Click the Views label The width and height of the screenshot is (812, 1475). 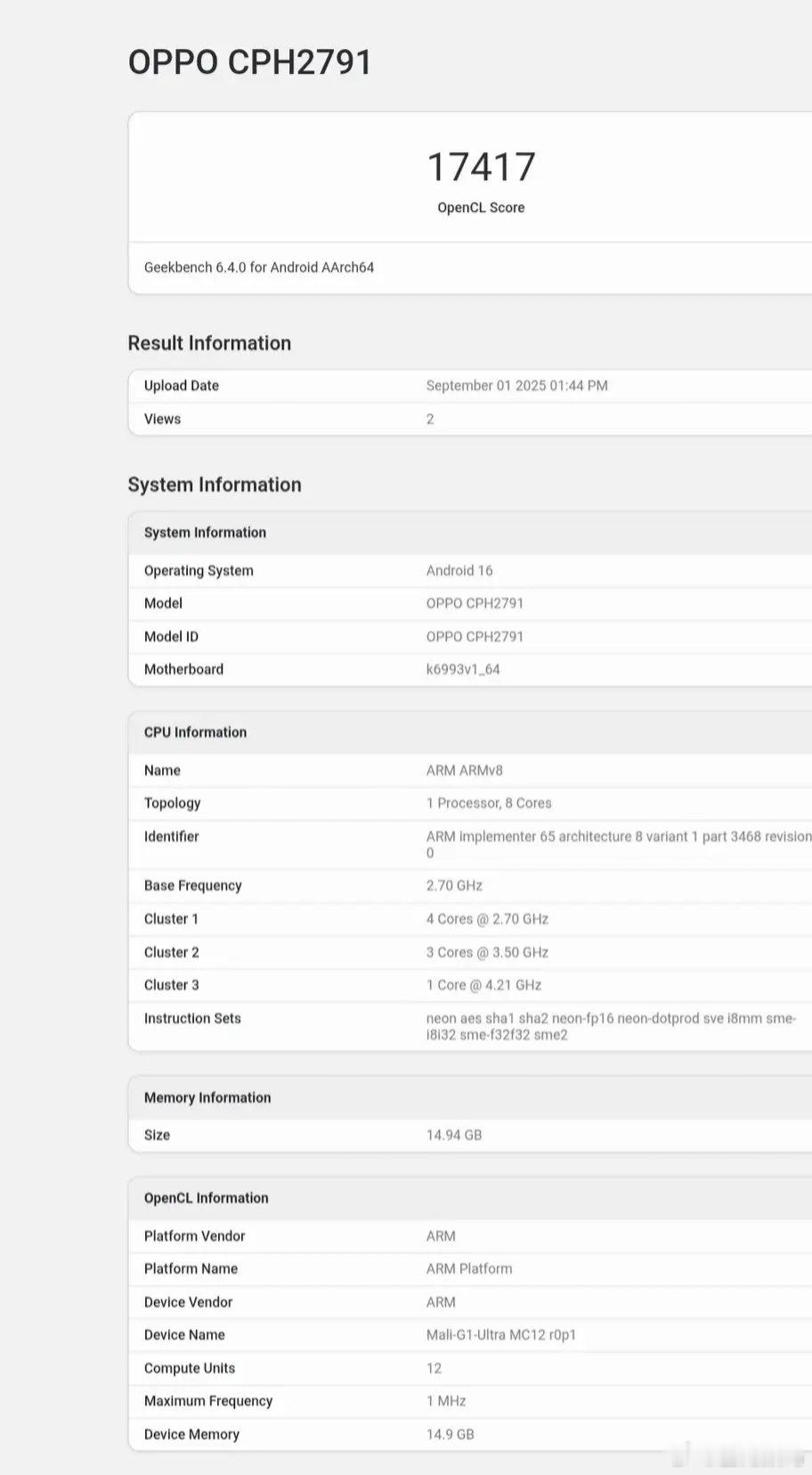162,419
